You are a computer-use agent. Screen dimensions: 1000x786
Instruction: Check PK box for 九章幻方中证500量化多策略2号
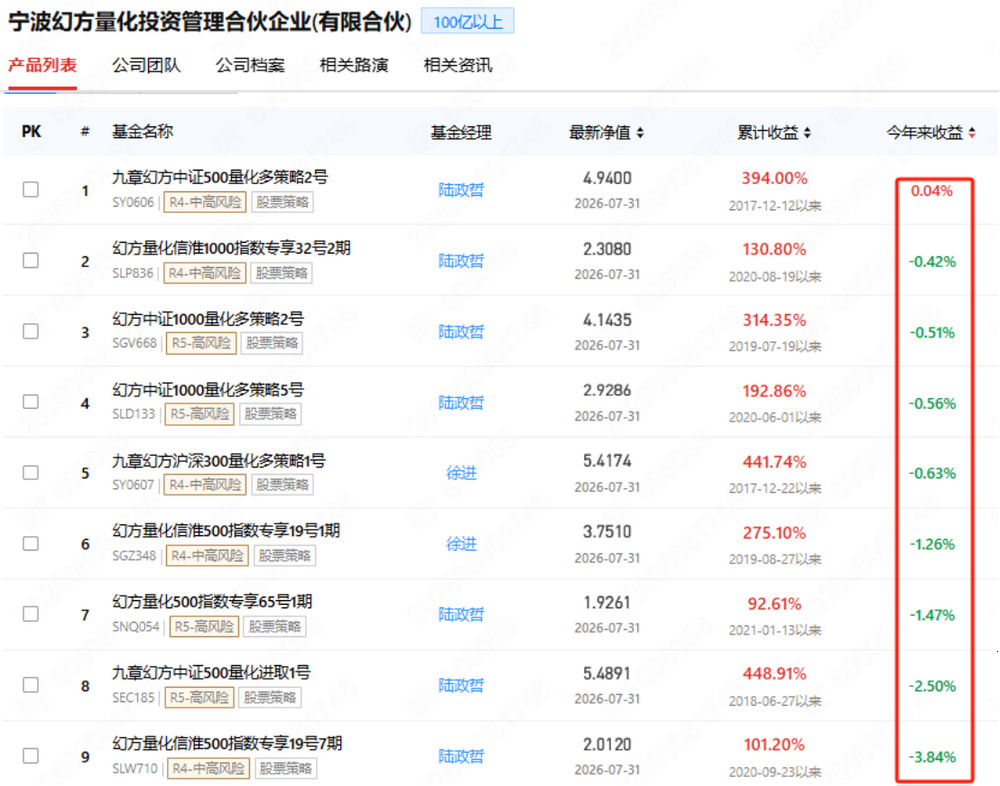31,189
